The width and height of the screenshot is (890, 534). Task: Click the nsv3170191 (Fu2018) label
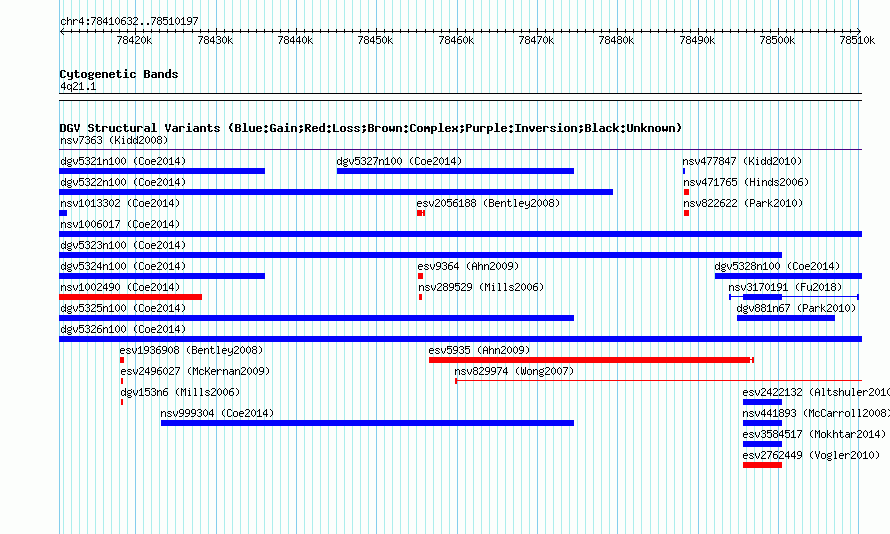pyautogui.click(x=786, y=287)
